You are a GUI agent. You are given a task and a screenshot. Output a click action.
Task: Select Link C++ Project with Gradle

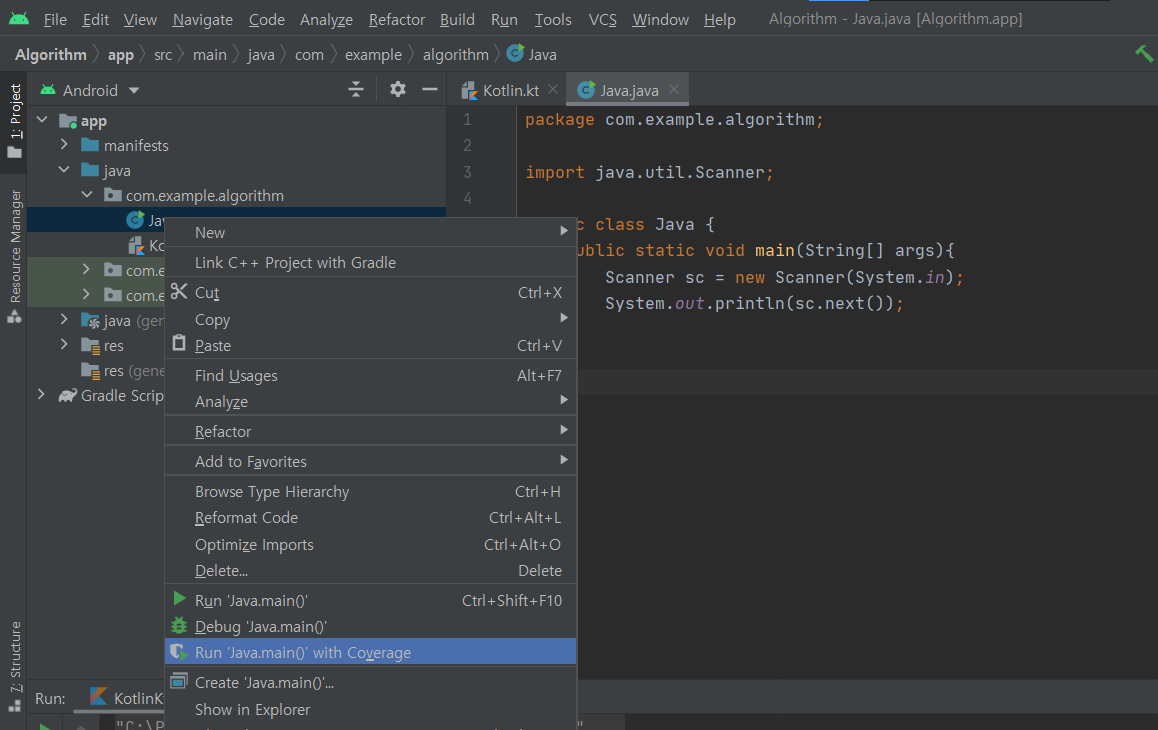[371, 262]
